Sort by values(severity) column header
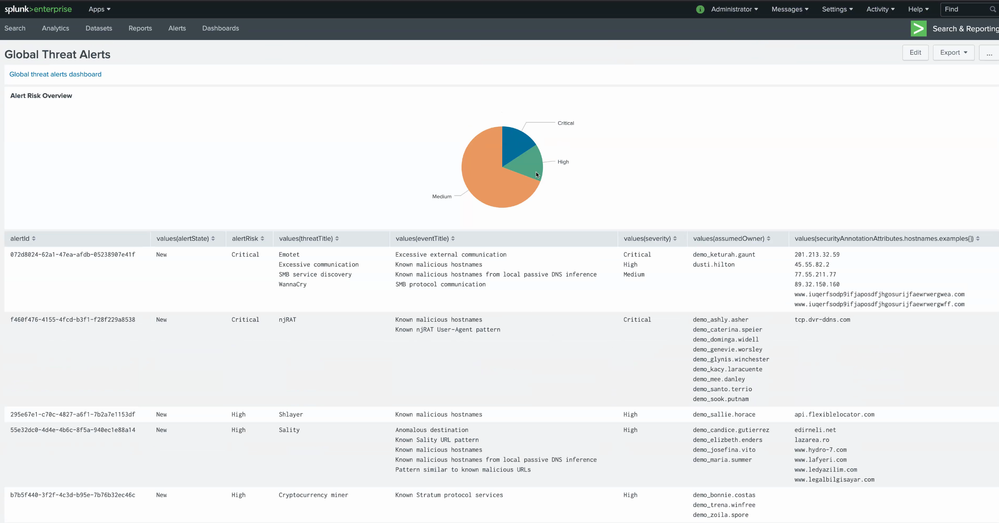Viewport: 999px width, 523px height. [x=650, y=238]
